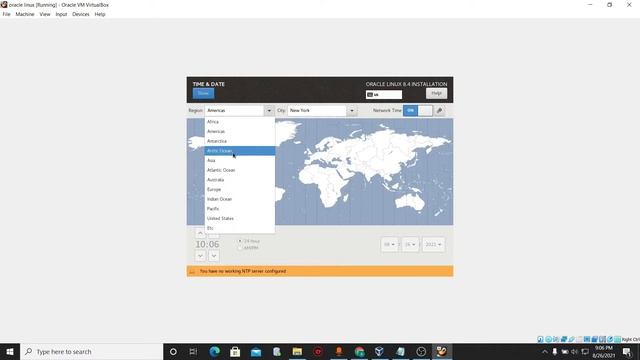Decrease the hour with down arrow
This screenshot has height=360, width=640.
click(200, 256)
